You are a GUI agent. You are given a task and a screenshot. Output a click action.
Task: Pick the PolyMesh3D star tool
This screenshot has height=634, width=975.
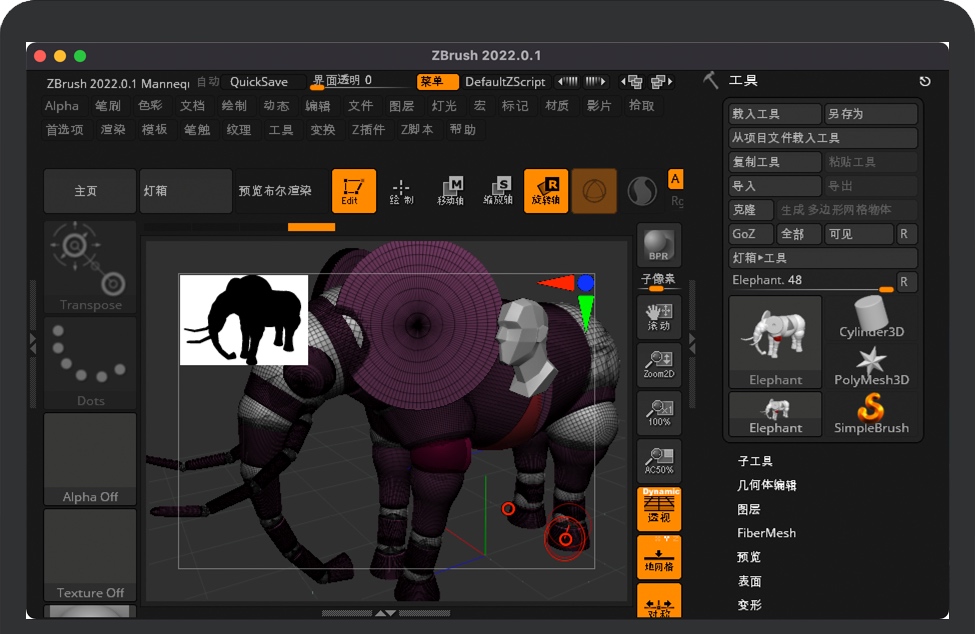[x=871, y=365]
